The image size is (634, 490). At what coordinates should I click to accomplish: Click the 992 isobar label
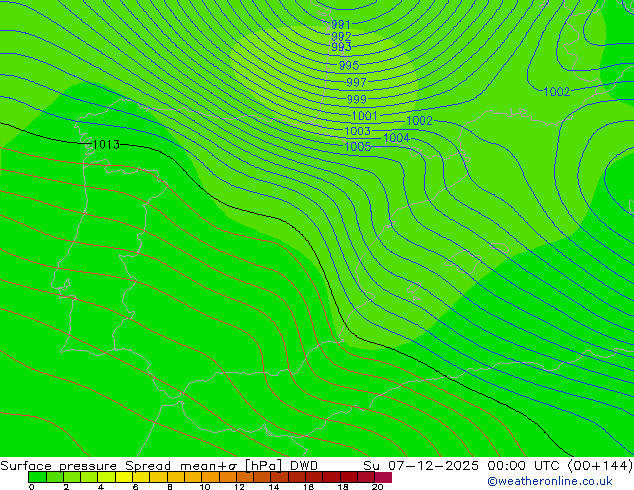click(341, 36)
